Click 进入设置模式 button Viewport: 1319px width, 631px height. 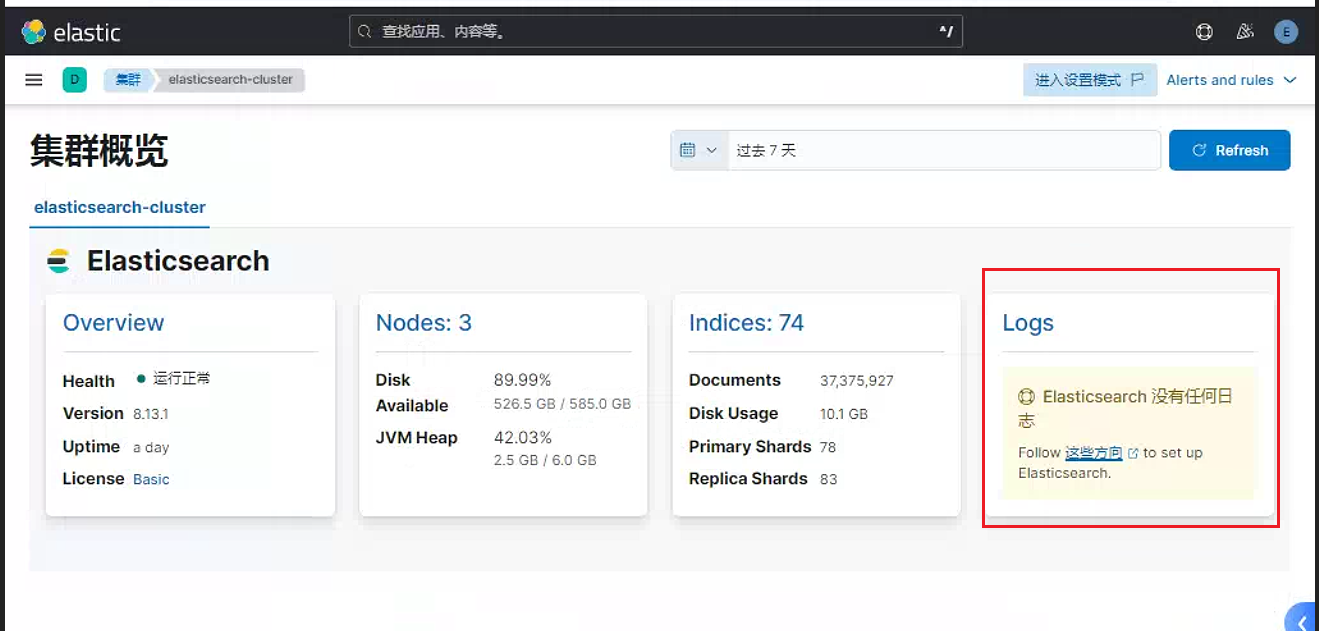[x=1089, y=80]
